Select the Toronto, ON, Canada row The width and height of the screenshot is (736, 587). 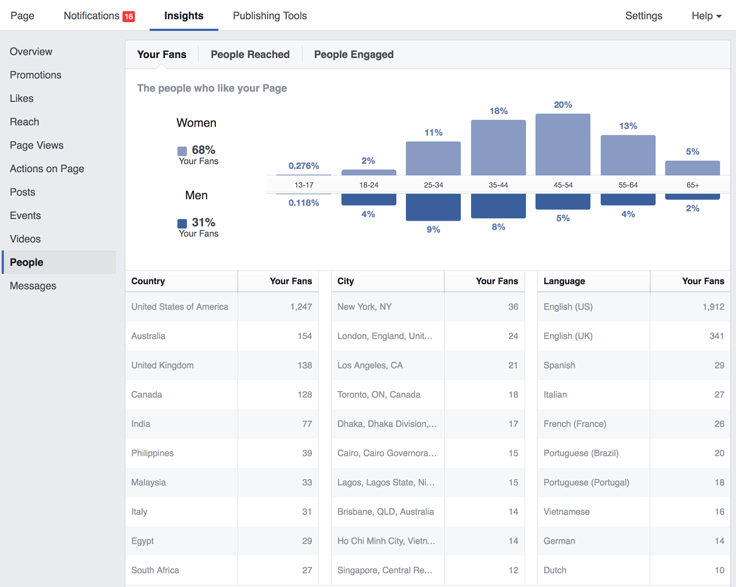pyautogui.click(x=428, y=395)
